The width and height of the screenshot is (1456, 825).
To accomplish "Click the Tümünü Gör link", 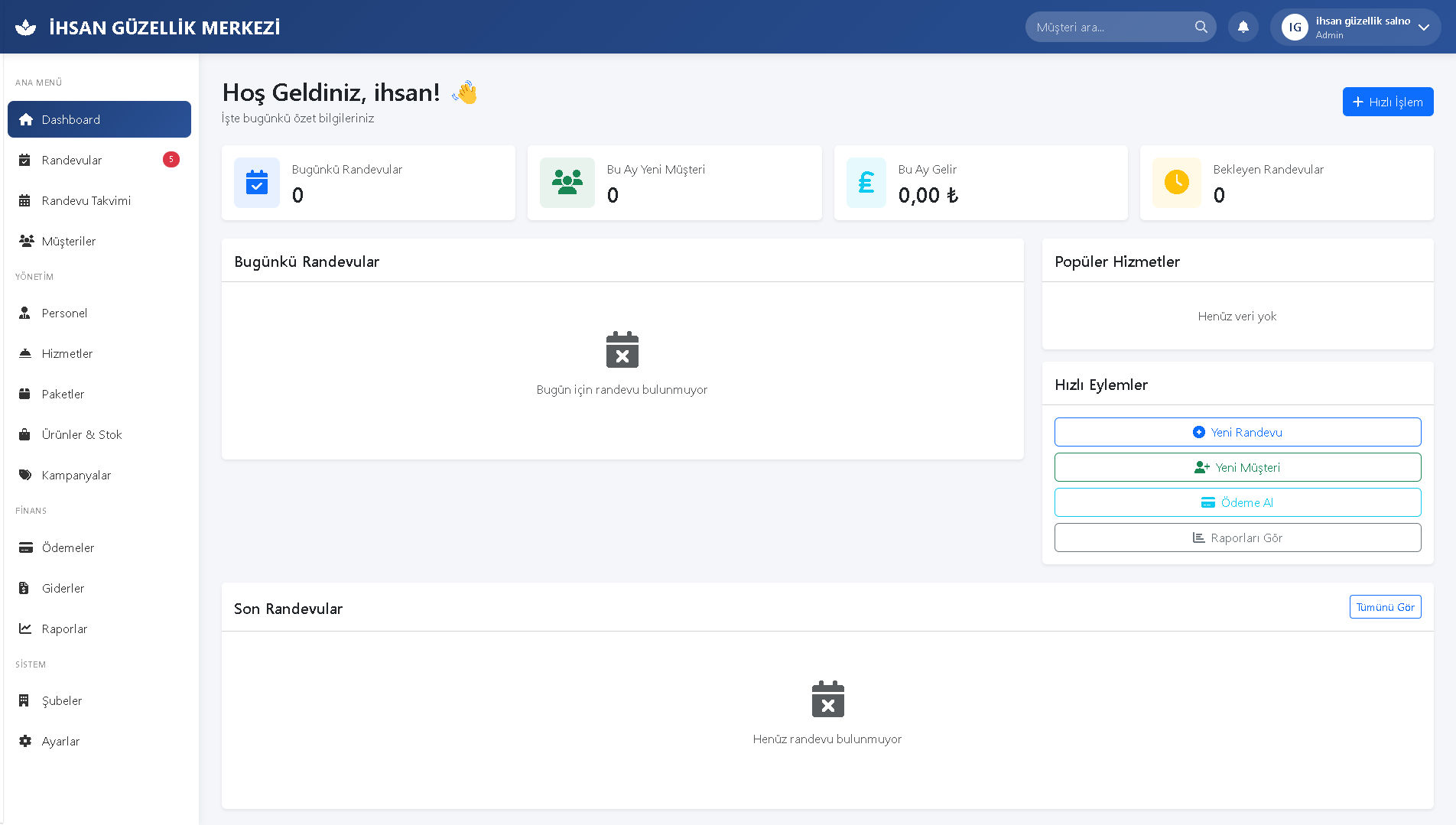I will (x=1385, y=607).
